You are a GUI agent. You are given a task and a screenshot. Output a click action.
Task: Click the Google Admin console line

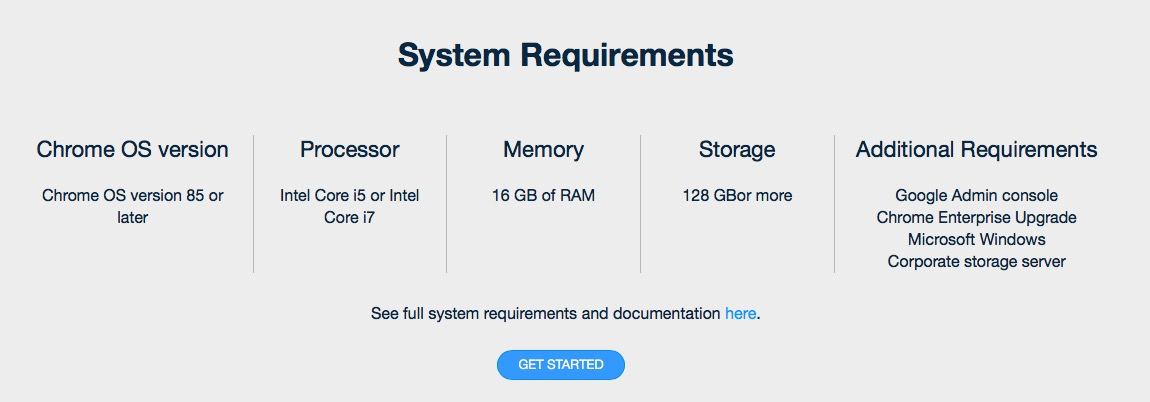coord(976,196)
